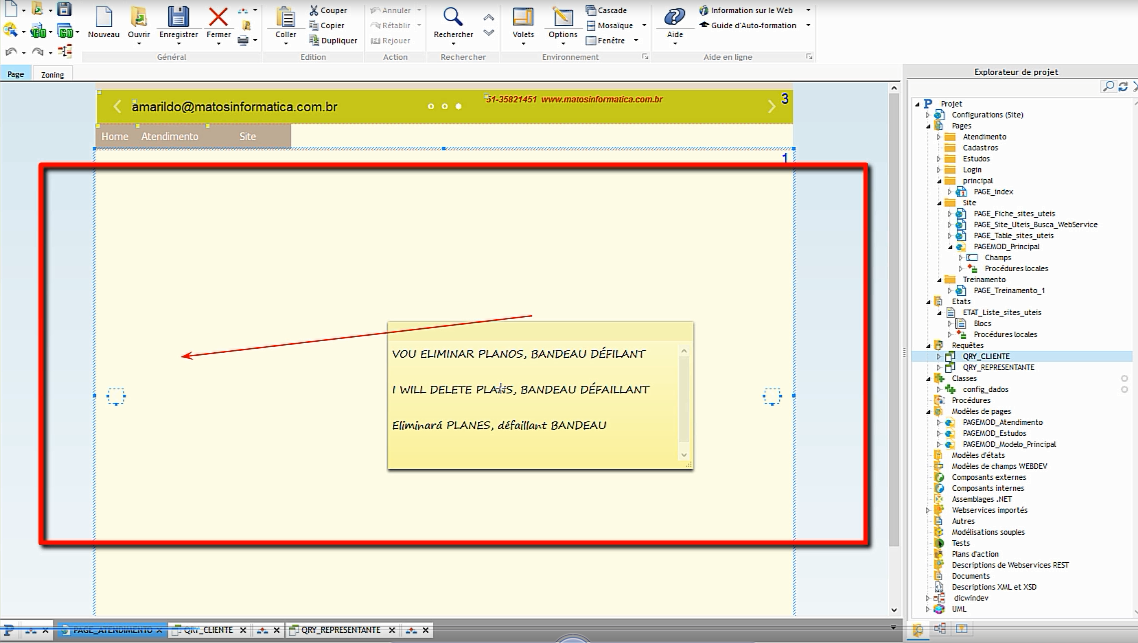The height and width of the screenshot is (643, 1138).
Task: Click the Nouveau new document icon
Action: click(104, 17)
